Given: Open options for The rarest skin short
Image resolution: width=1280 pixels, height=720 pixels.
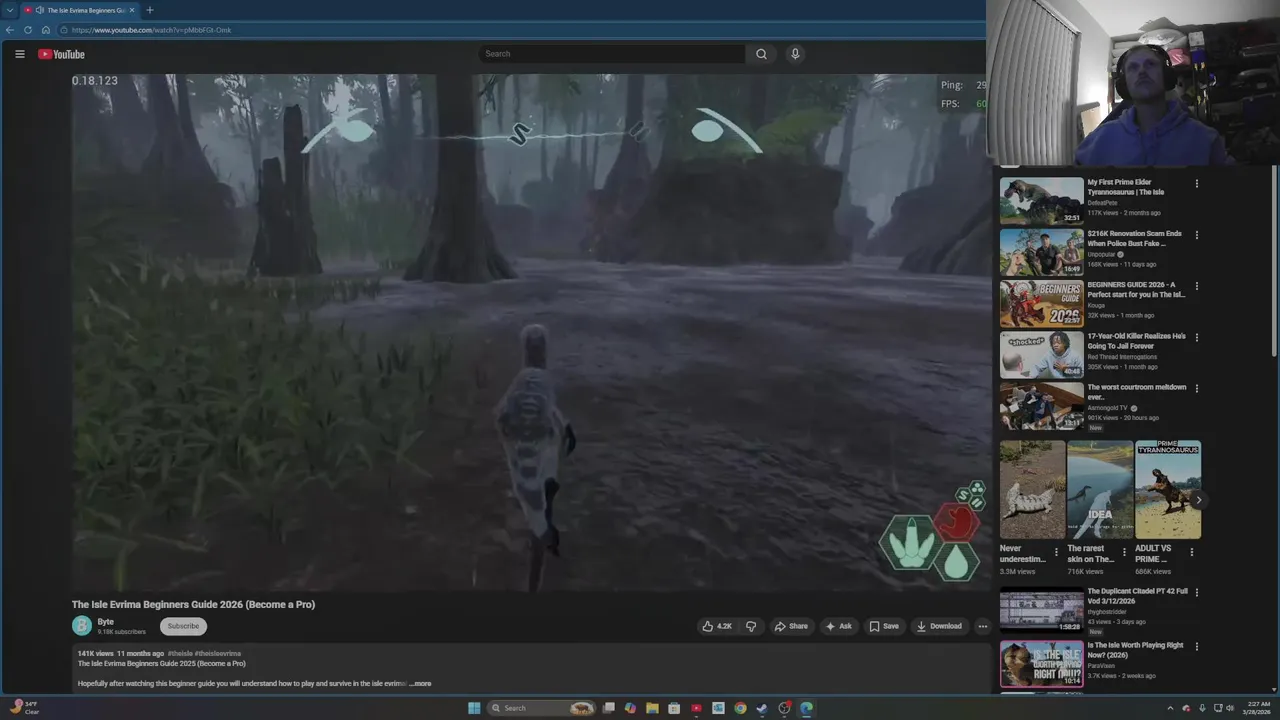Looking at the screenshot, I should click(1124, 552).
